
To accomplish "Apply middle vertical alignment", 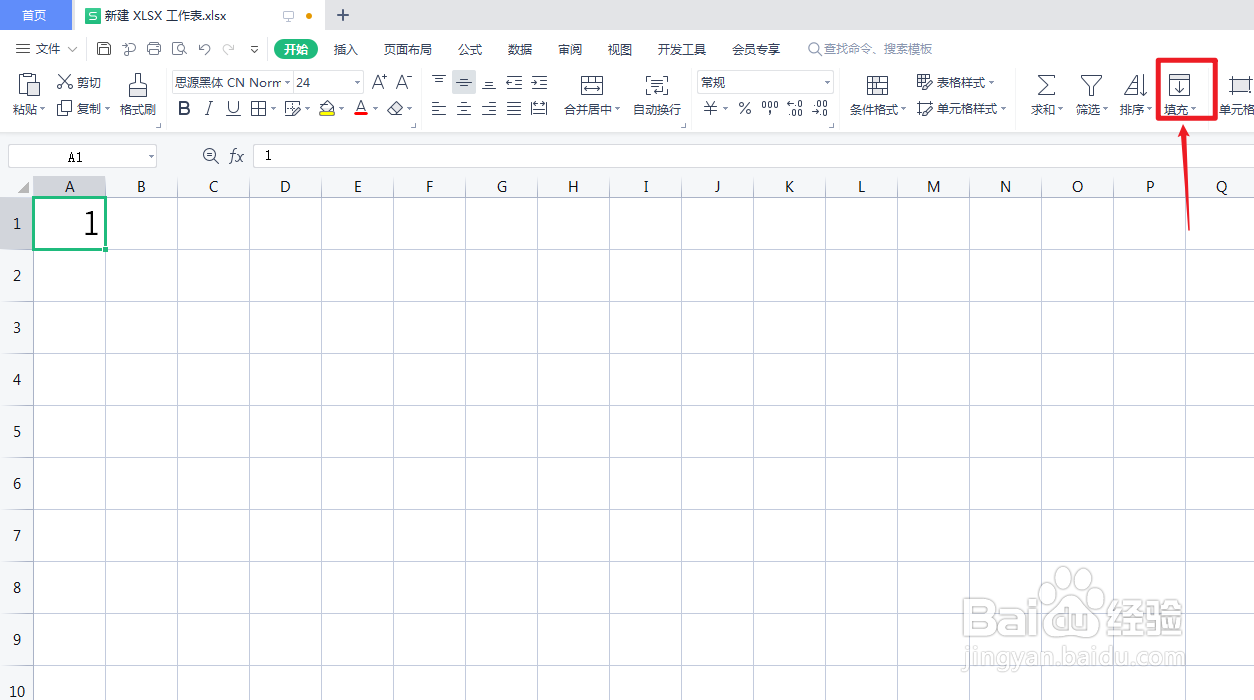I will click(x=464, y=82).
